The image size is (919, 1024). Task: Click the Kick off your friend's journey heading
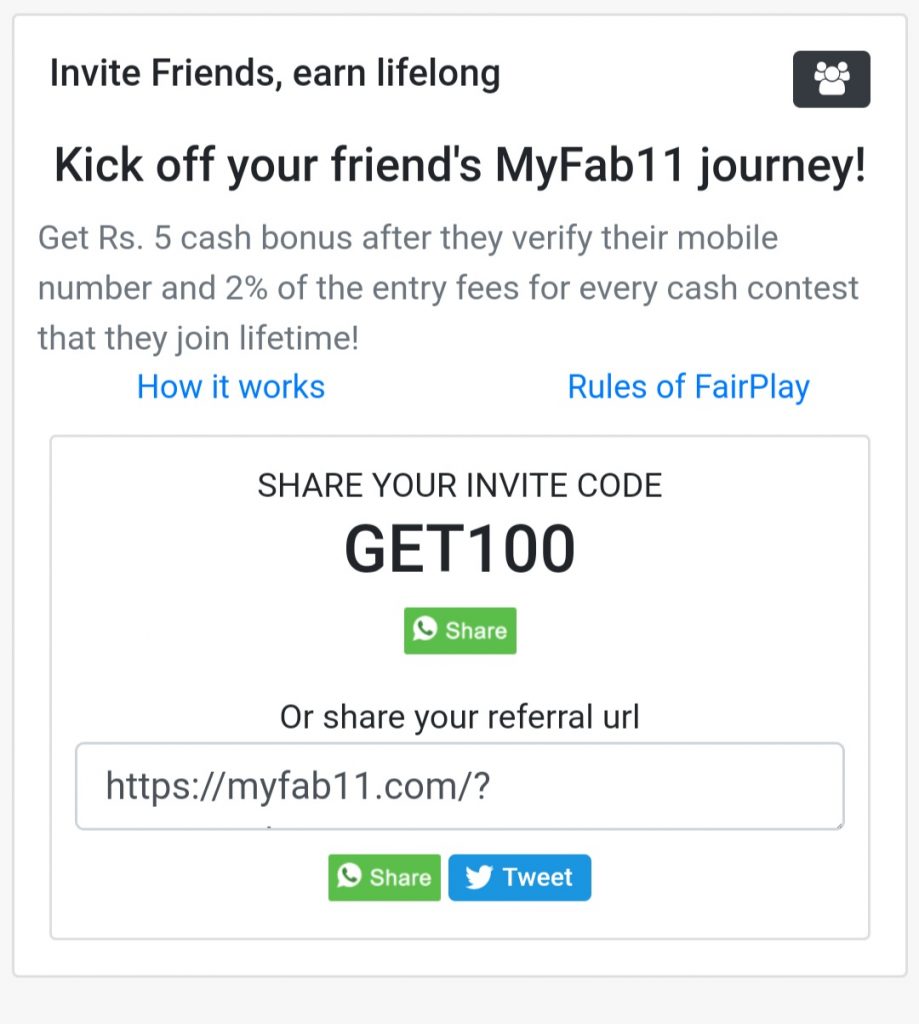coord(460,165)
